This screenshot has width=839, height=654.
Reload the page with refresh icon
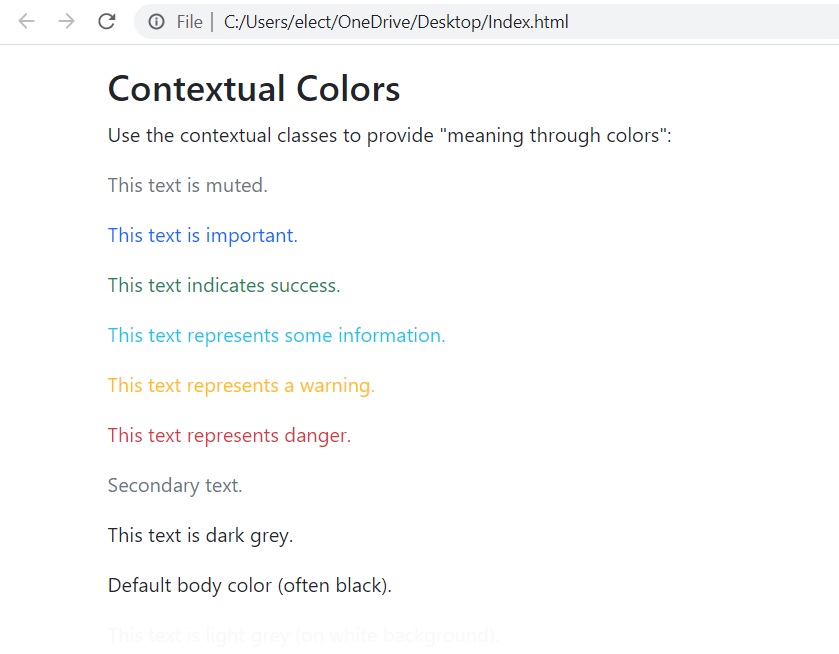[106, 21]
